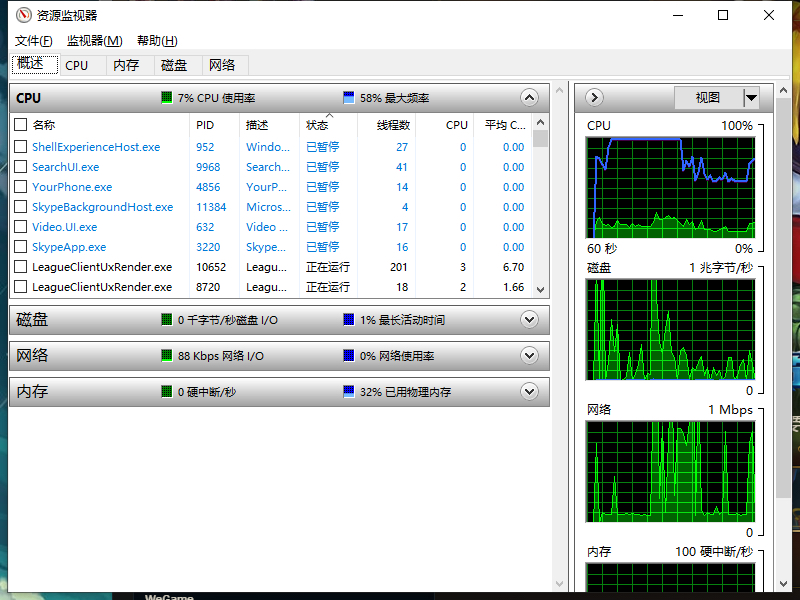Open the 帮助(H) menu
Screen dimensions: 800x600
(x=157, y=41)
